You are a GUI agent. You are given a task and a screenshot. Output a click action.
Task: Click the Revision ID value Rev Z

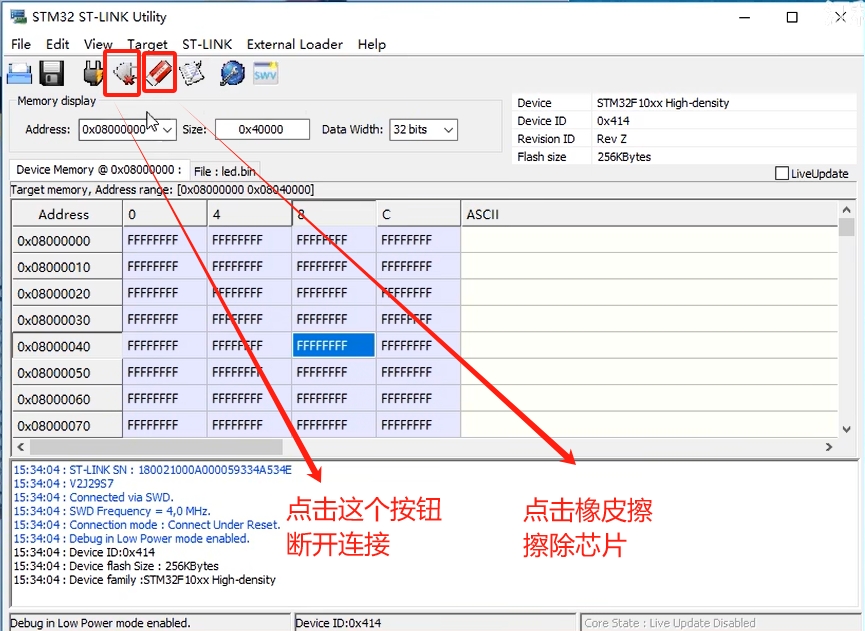point(611,139)
